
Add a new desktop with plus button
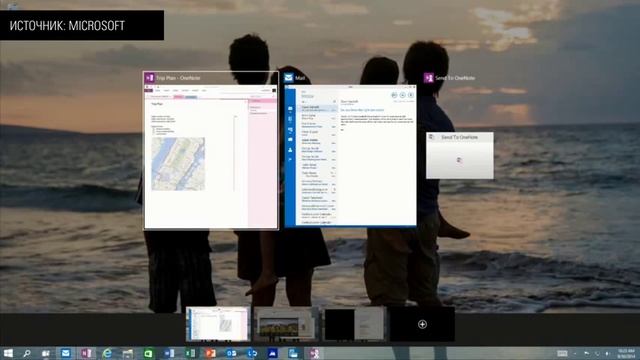(422, 324)
